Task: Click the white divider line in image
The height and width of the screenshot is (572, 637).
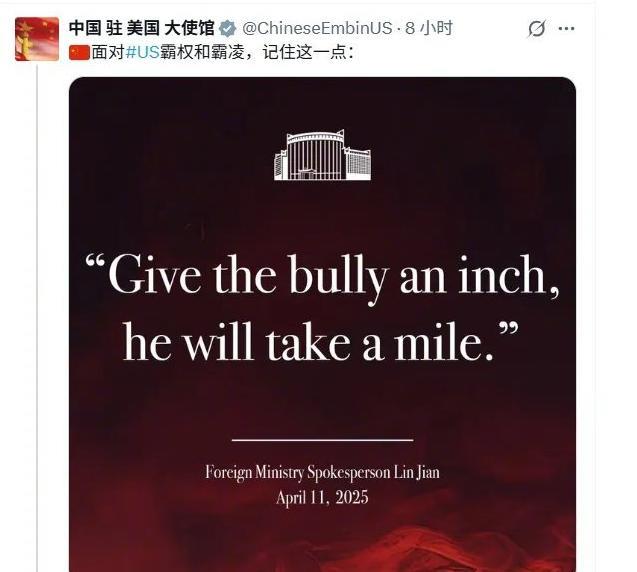Action: point(323,440)
